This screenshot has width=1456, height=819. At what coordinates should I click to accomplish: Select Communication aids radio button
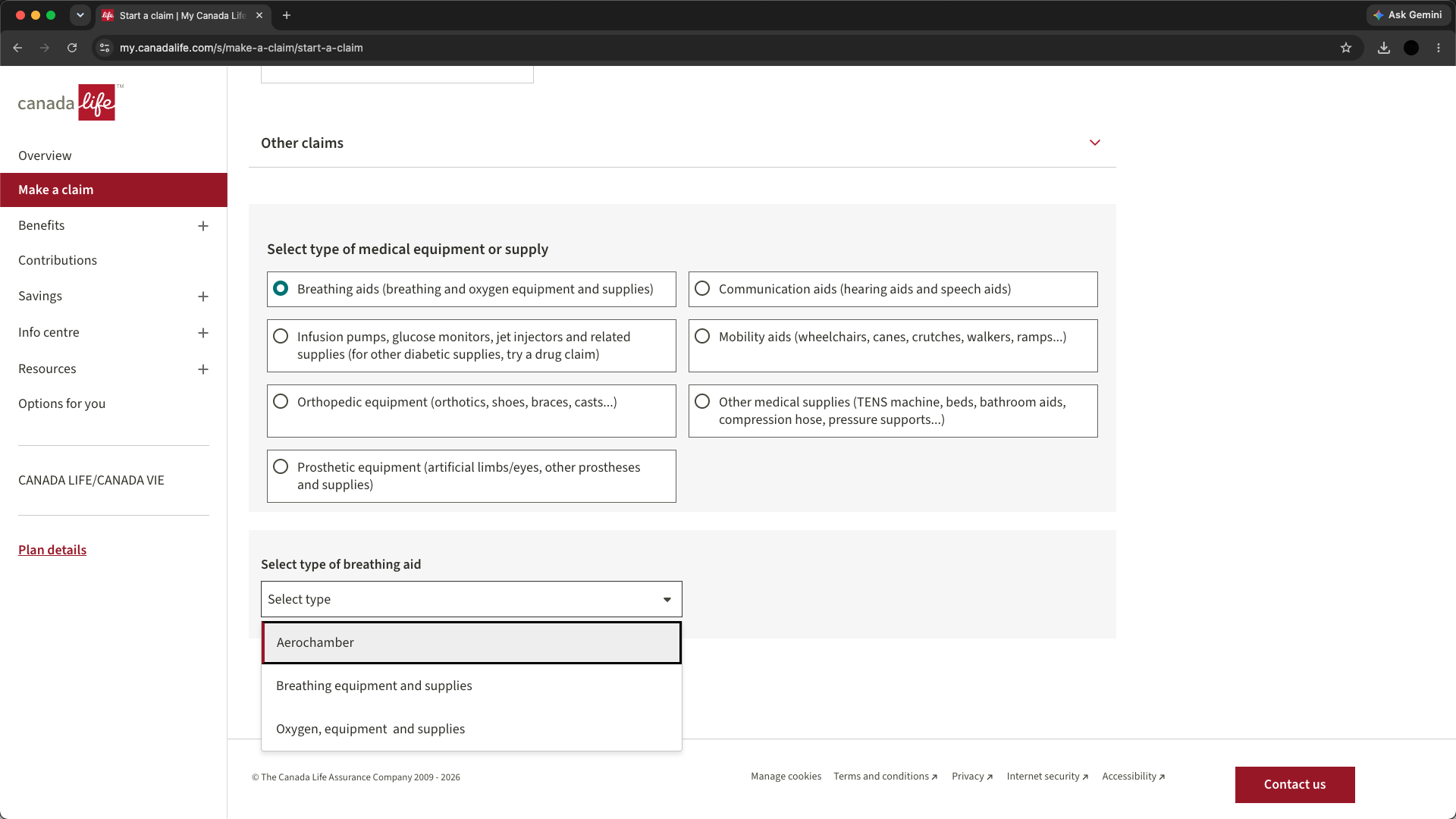[x=702, y=289]
